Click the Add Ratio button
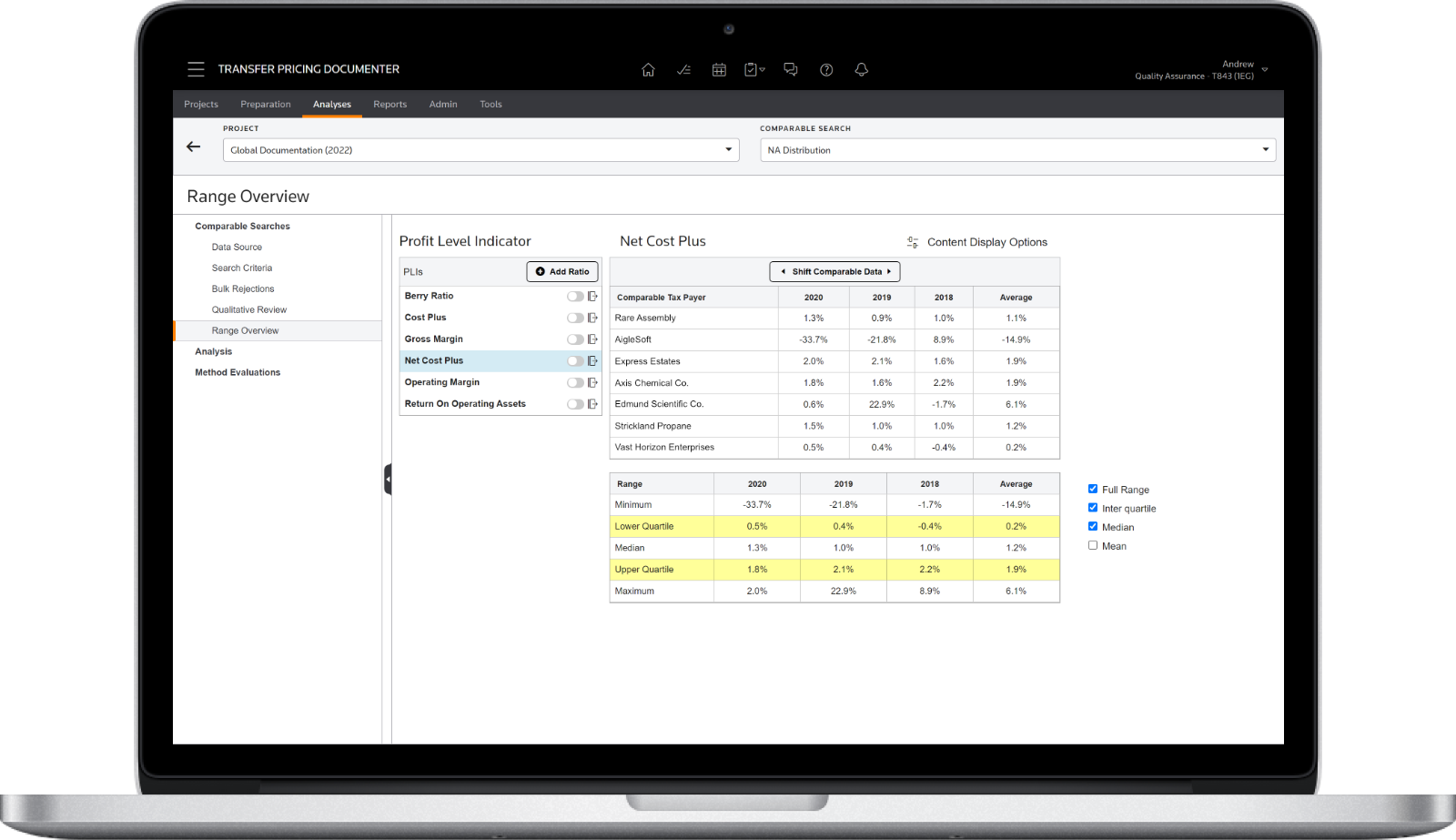Viewport: 1456px width, 840px height. click(x=562, y=271)
